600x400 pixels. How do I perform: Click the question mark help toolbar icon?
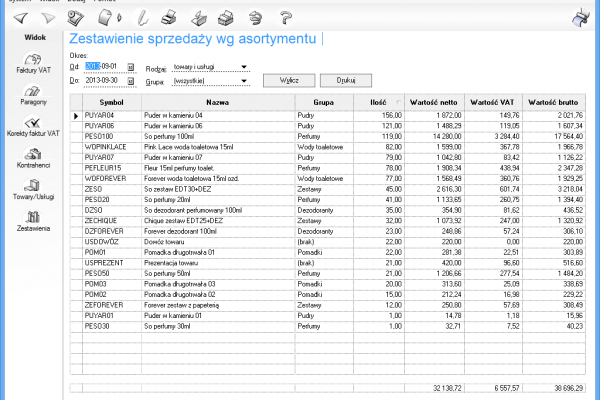click(x=286, y=16)
